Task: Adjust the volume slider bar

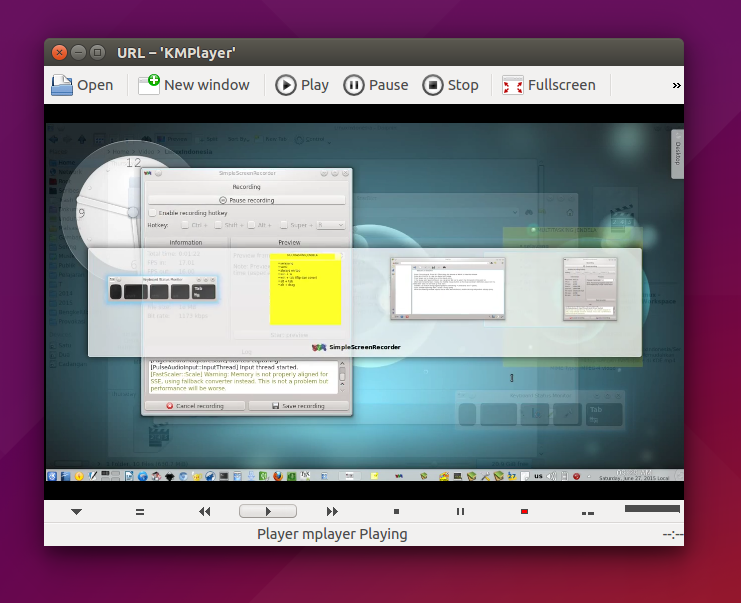Action: (652, 509)
